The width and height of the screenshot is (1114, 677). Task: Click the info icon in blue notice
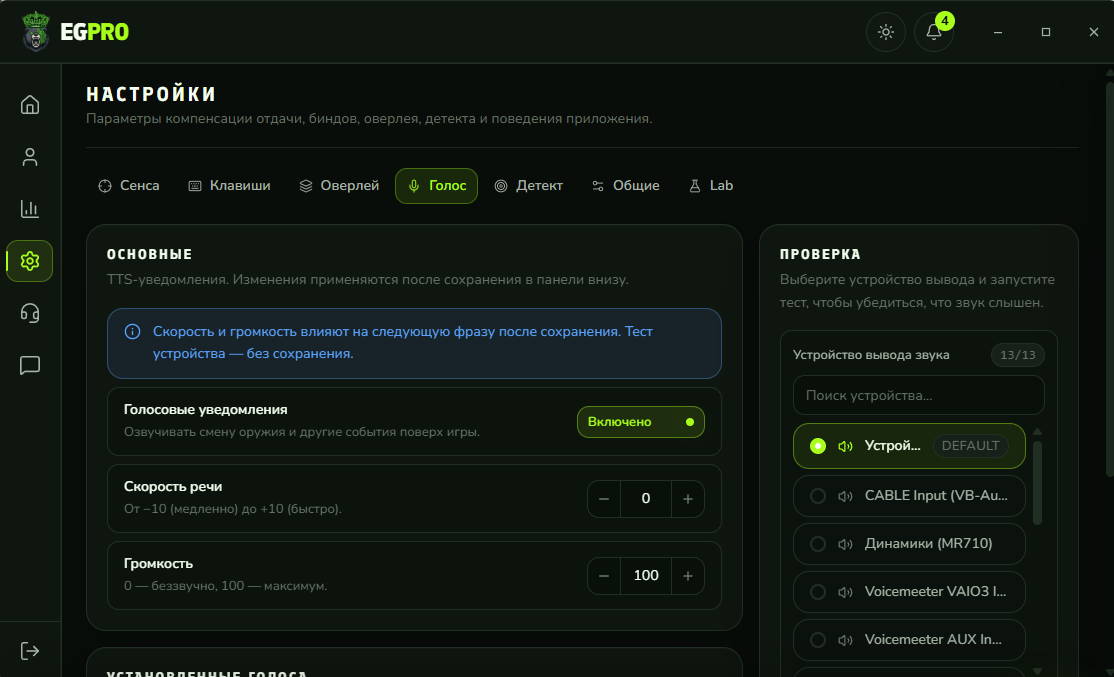[132, 332]
